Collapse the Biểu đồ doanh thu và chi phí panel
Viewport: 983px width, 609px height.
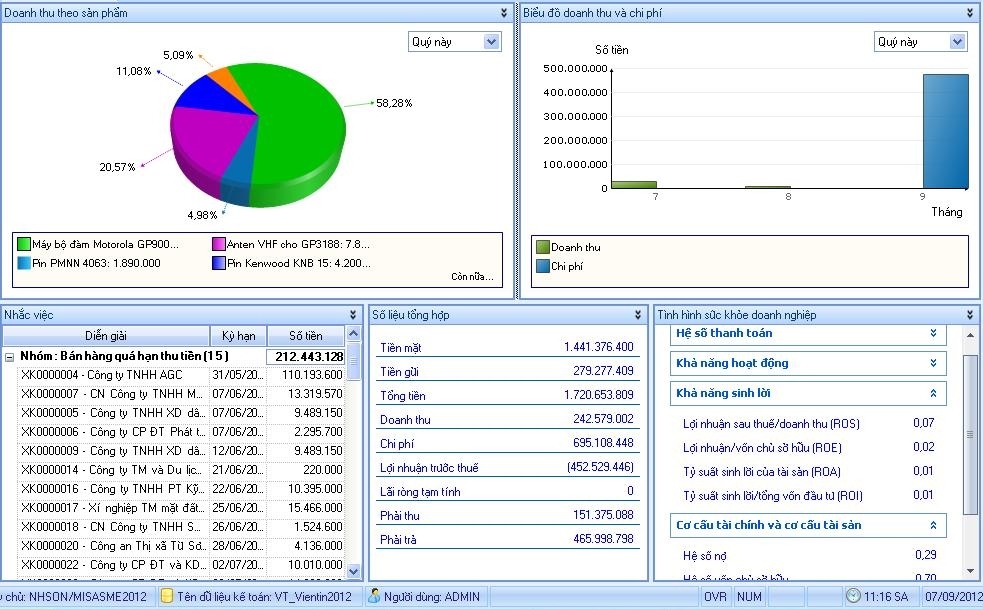click(970, 13)
